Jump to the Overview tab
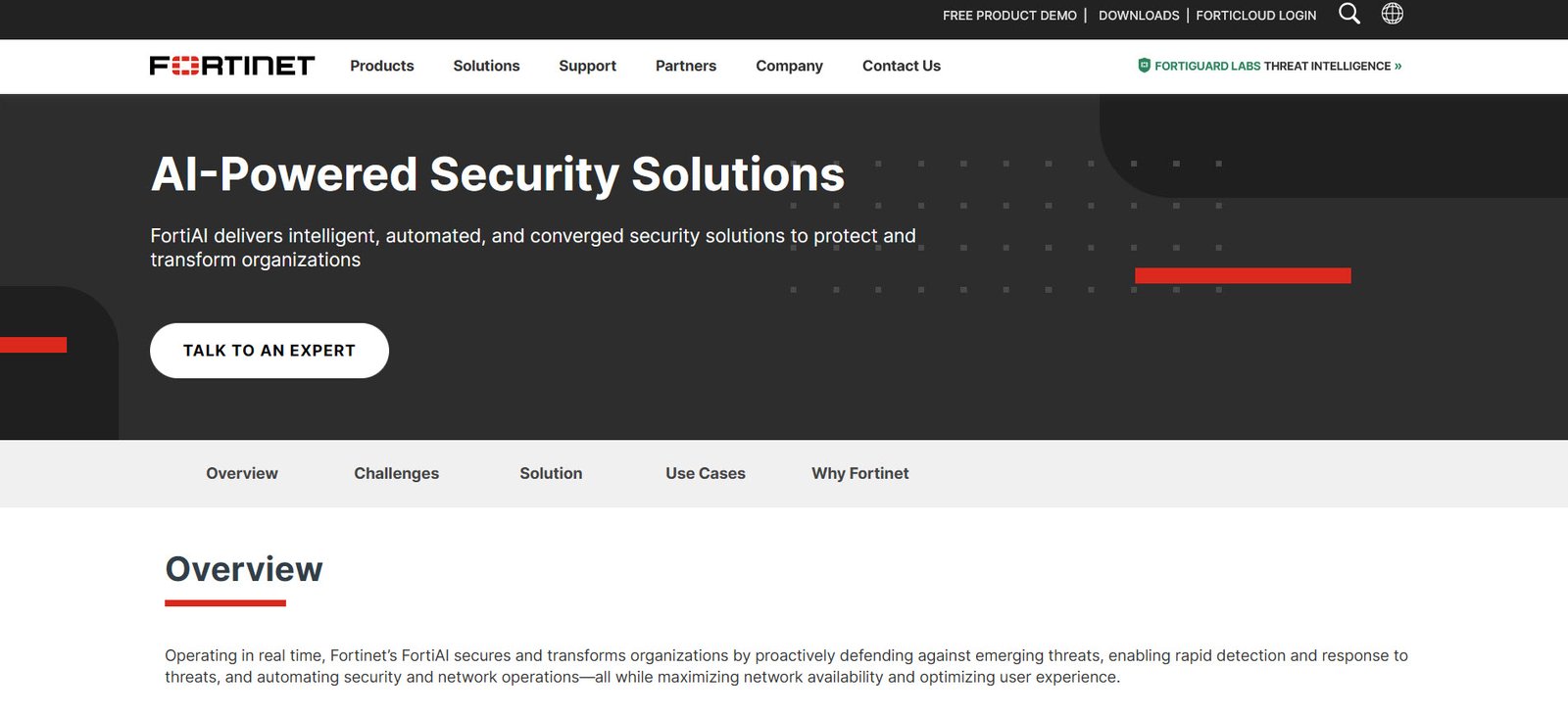Screen dimensions: 1568x717 click(x=242, y=473)
